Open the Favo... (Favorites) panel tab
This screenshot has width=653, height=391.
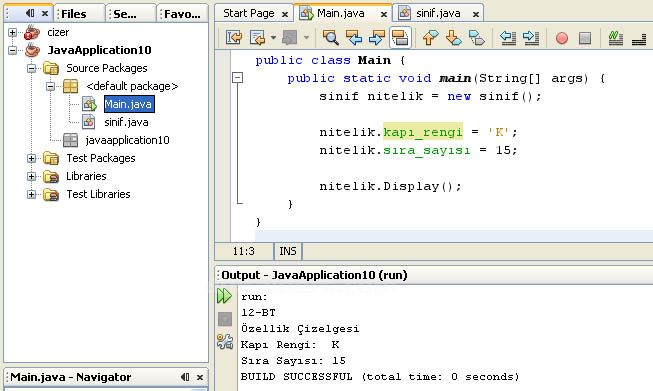[x=182, y=14]
